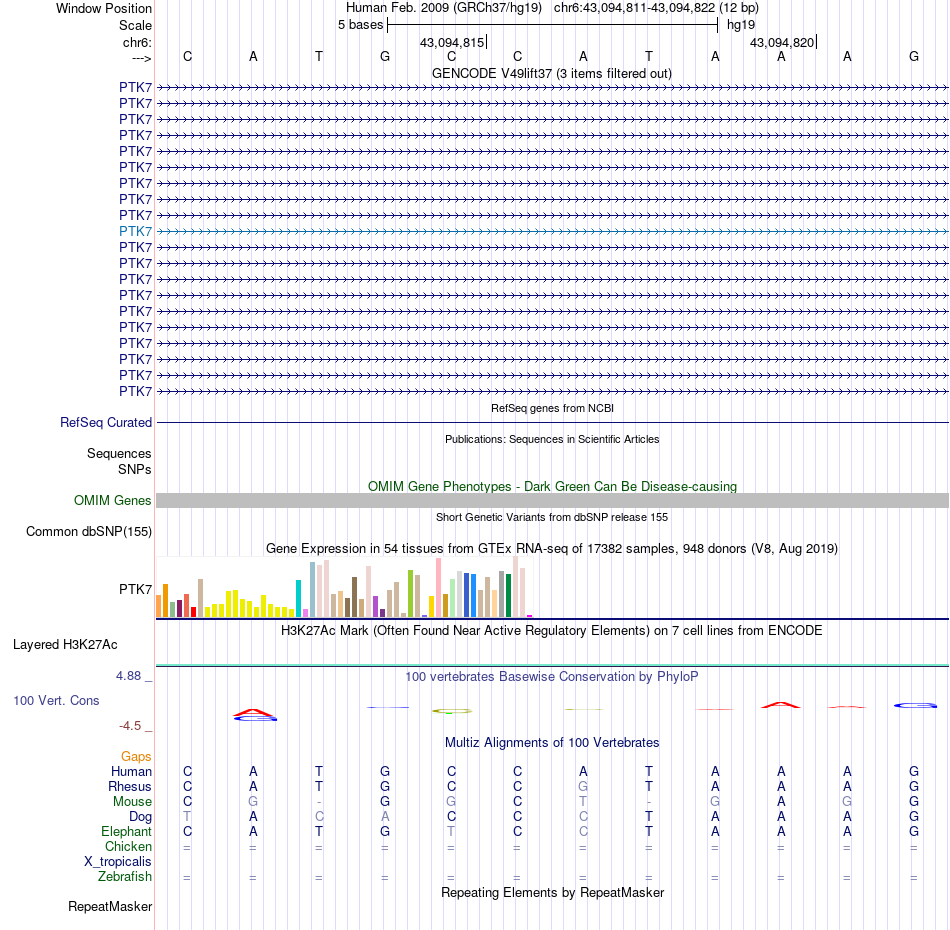This screenshot has height=930, width=950.
Task: Click the chr6: base position label
Action: (x=137, y=42)
